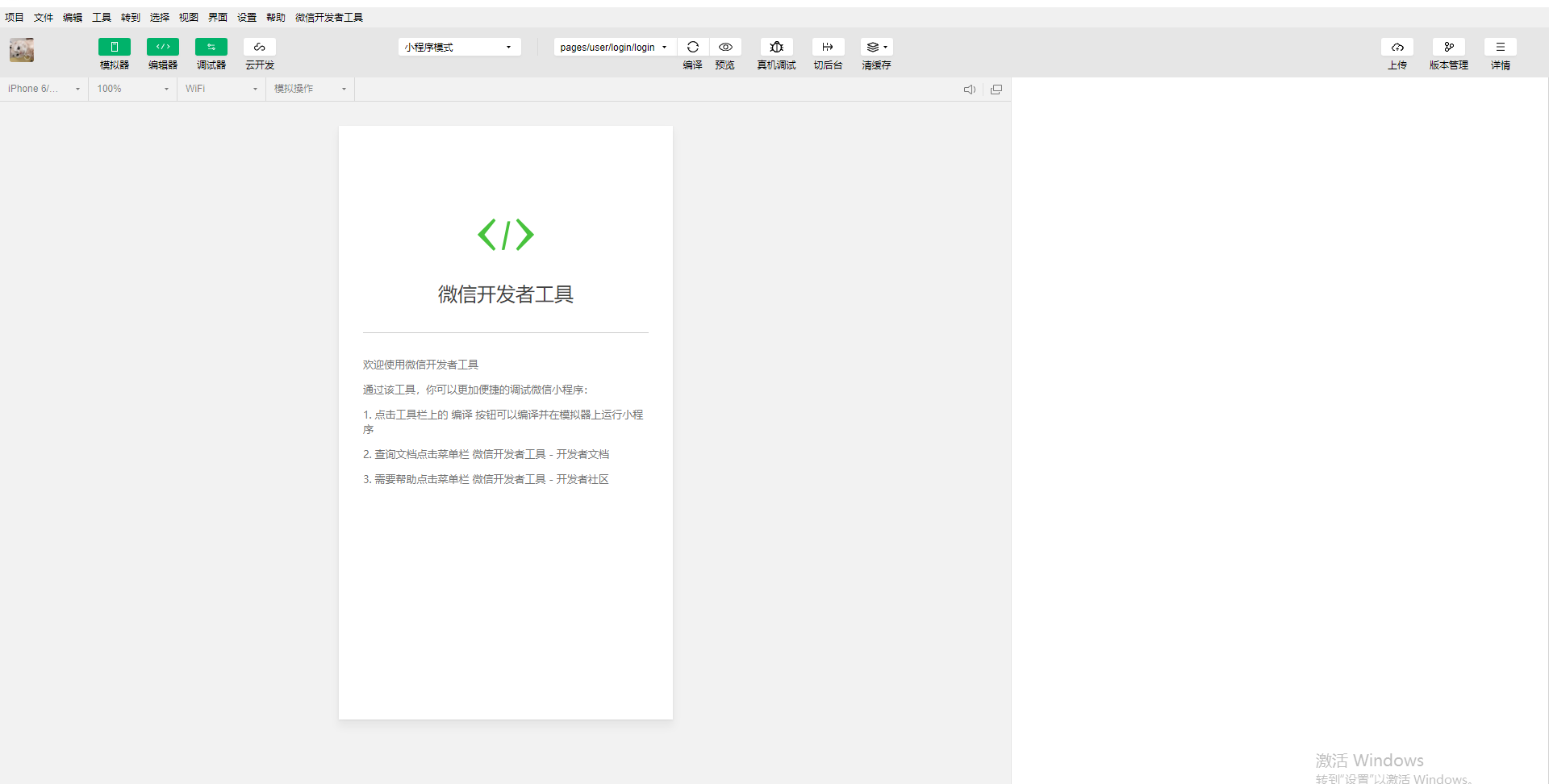
Task: Open the 模拟操作 dropdown
Action: [x=311, y=89]
